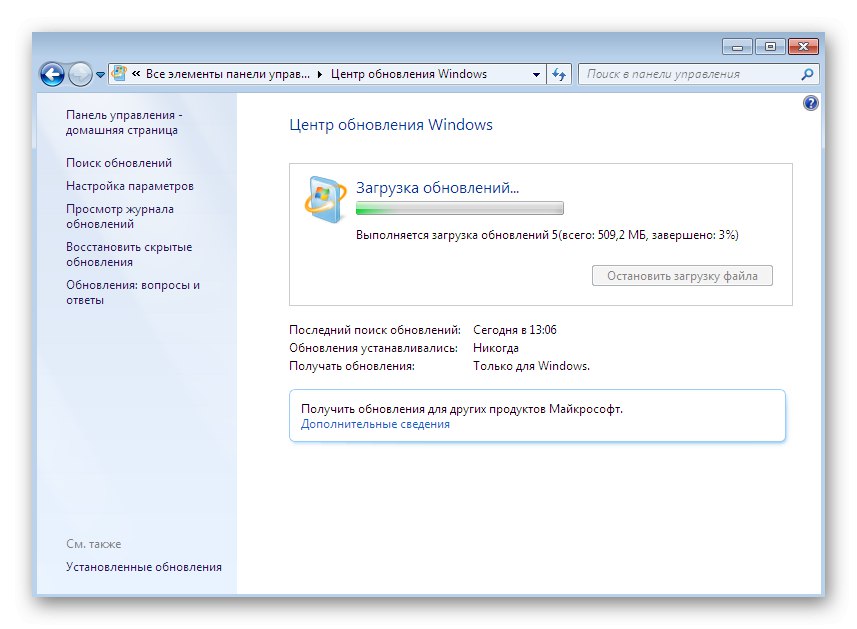Viewport: 857px width, 629px height.
Task: Click the search magnifier icon
Action: click(806, 73)
